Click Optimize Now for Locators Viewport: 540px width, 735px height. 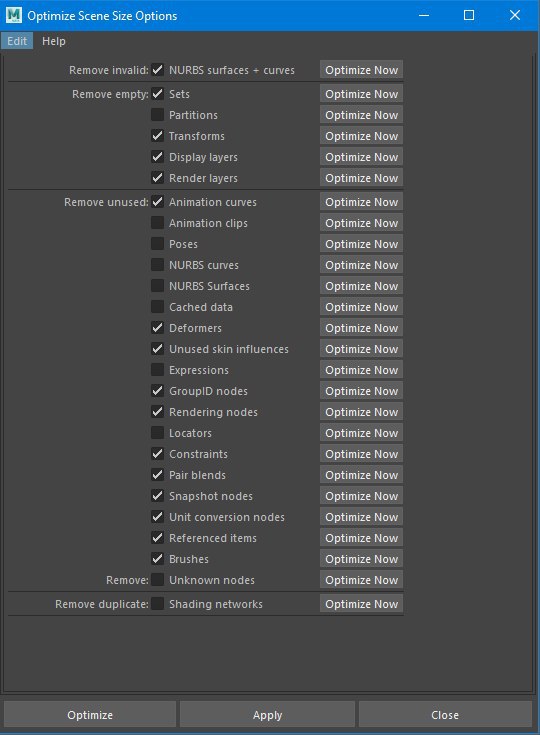coord(361,433)
